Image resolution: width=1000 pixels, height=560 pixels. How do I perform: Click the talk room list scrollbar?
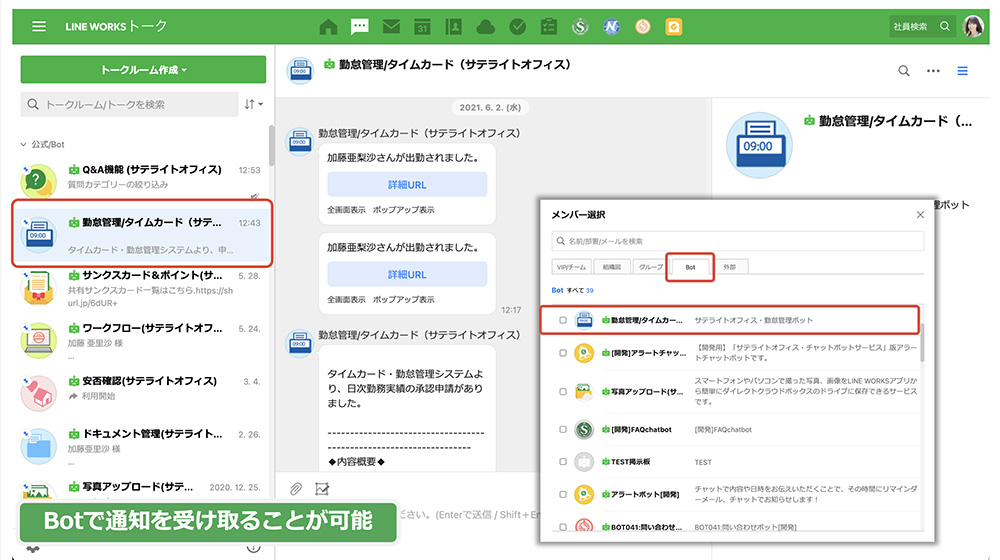(x=272, y=145)
